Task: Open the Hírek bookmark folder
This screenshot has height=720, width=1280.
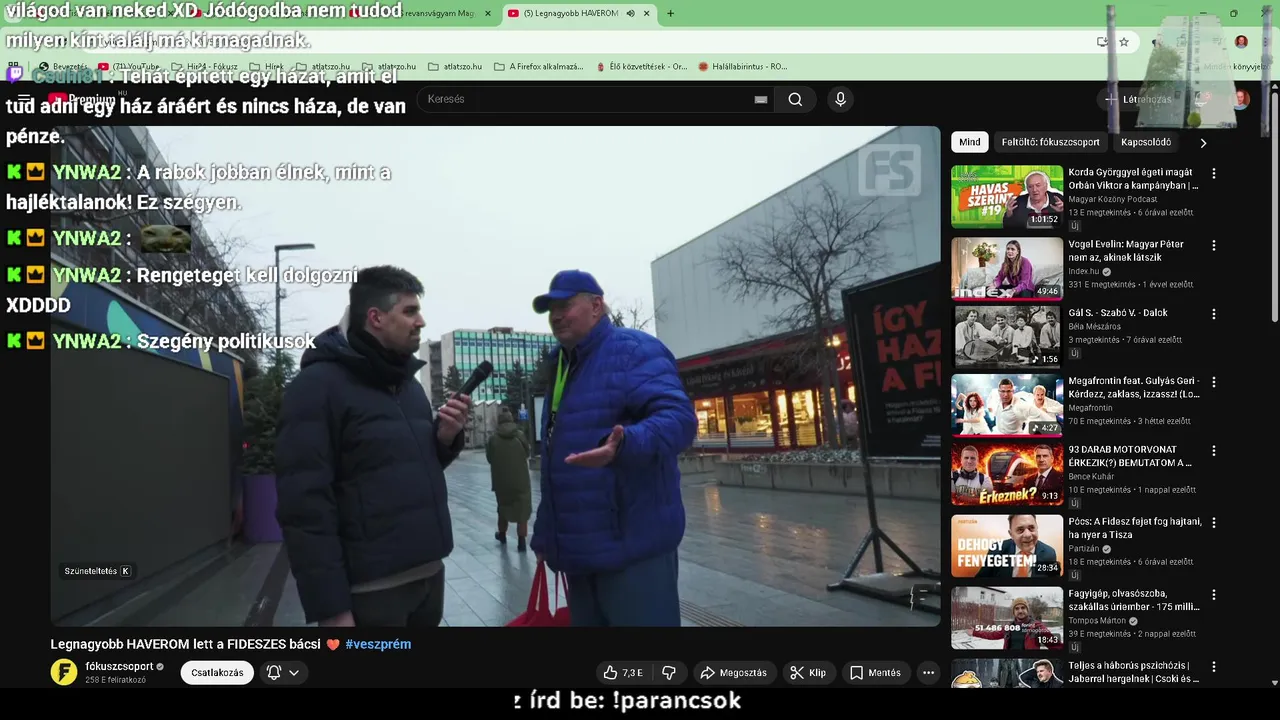Action: 266,67
